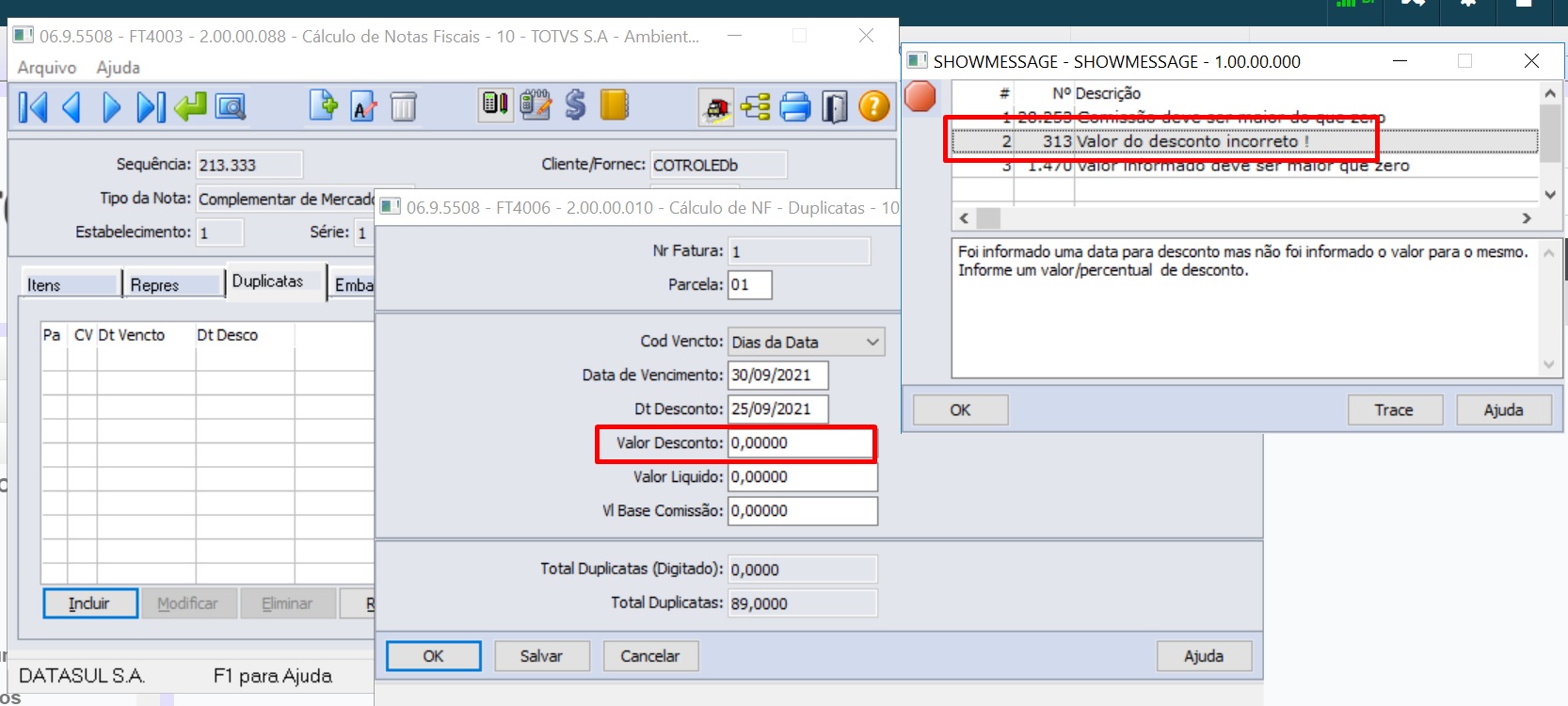The height and width of the screenshot is (706, 1568).
Task: Click the modify document pencil icon
Action: [x=363, y=106]
